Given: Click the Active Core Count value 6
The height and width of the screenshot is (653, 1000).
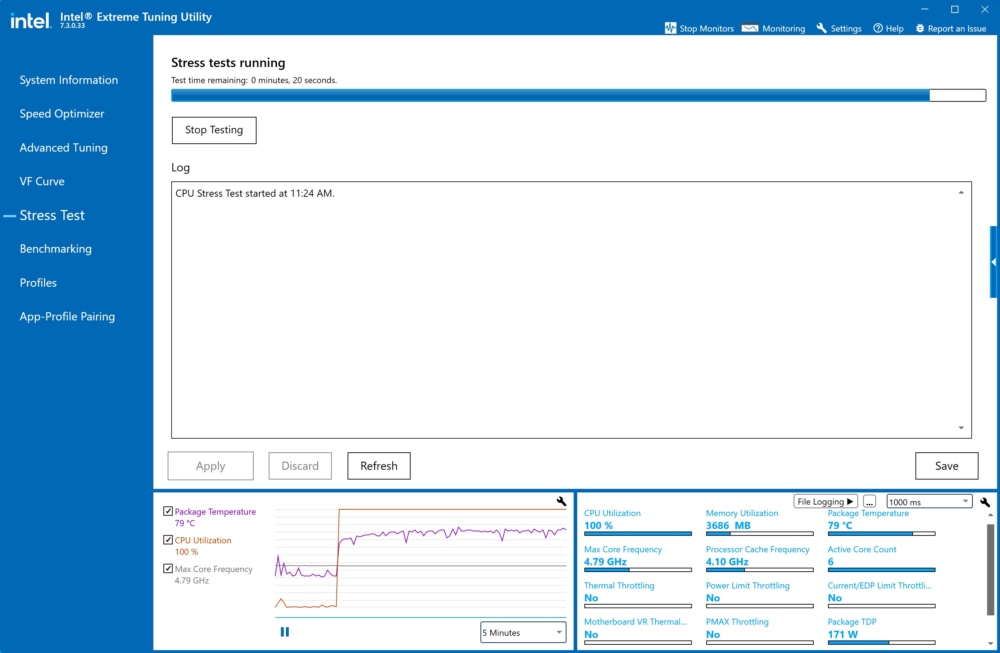Looking at the screenshot, I should coord(831,562).
